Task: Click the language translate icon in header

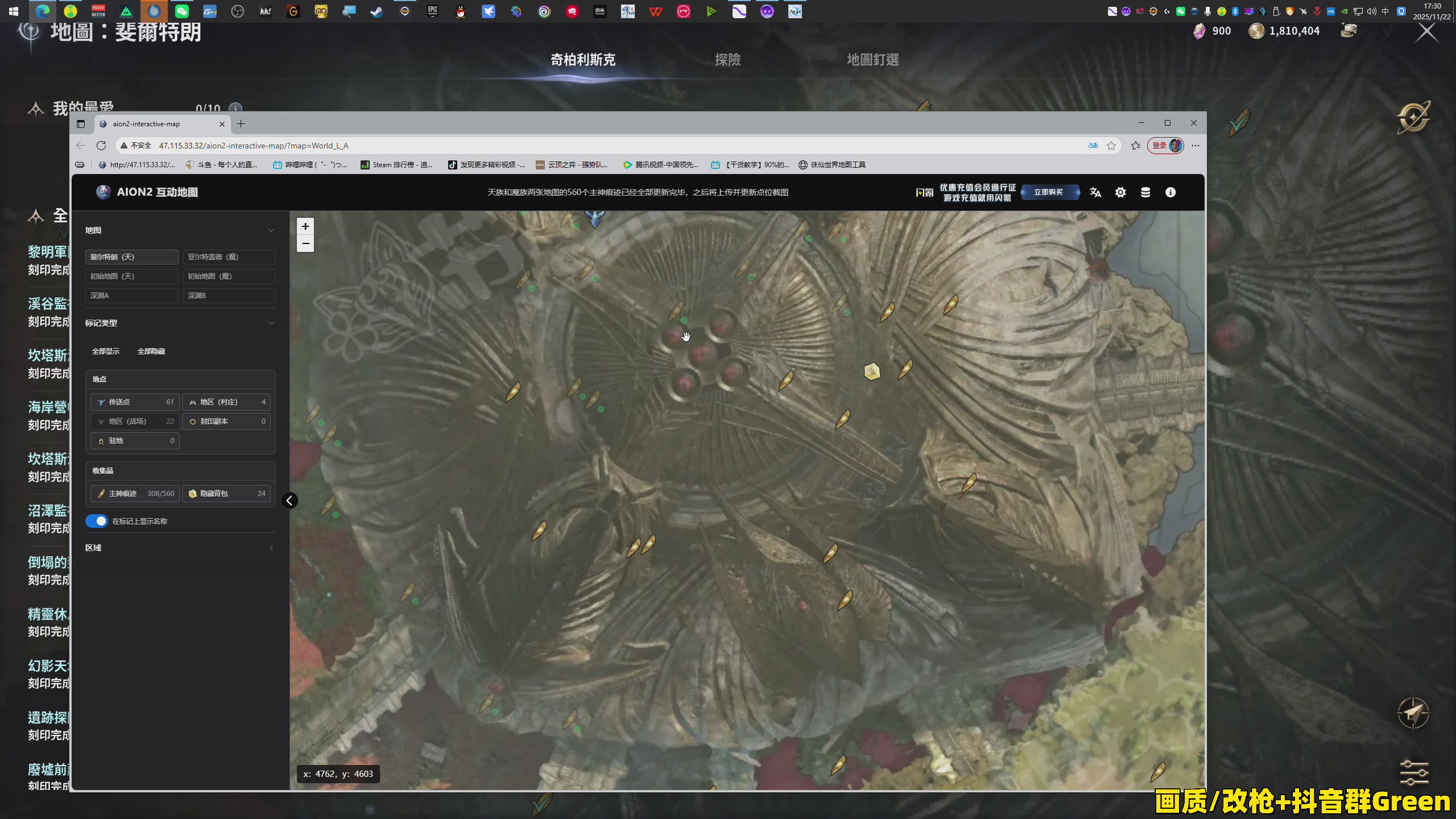Action: tap(1095, 192)
